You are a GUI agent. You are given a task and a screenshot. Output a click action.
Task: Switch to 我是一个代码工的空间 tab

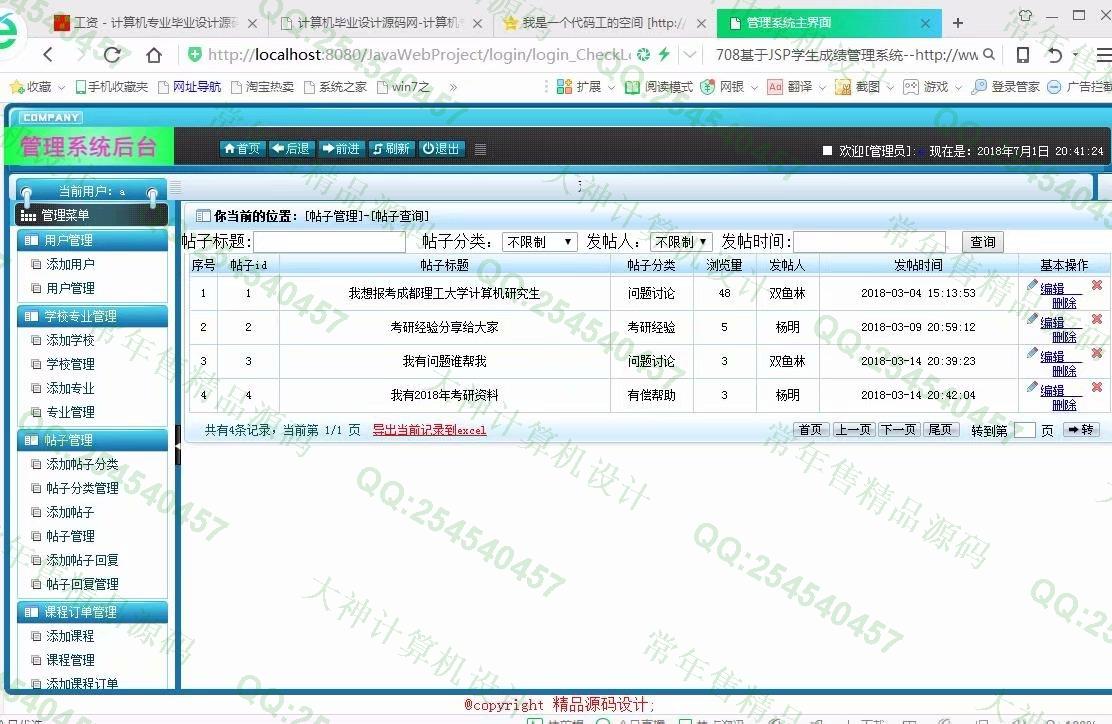[x=604, y=23]
